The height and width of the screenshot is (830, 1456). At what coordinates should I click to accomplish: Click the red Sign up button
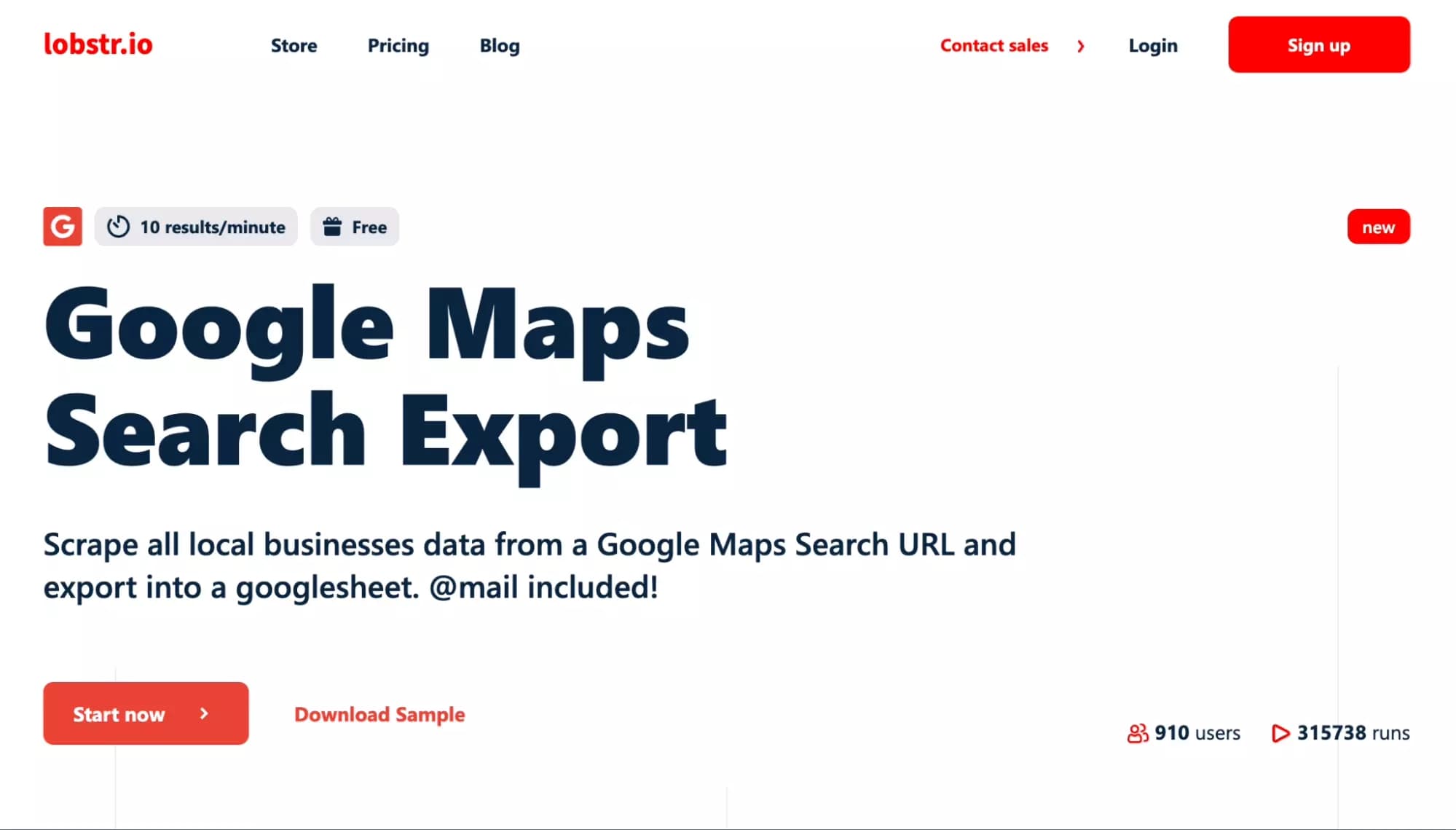(x=1319, y=44)
